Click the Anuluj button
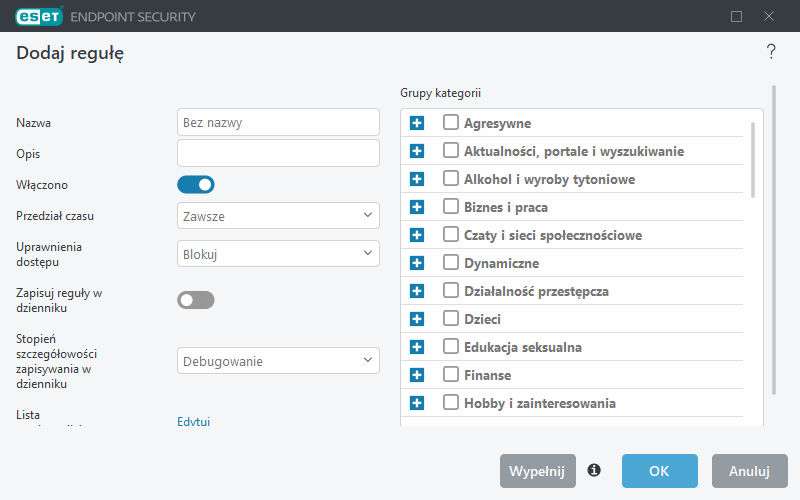 750,471
